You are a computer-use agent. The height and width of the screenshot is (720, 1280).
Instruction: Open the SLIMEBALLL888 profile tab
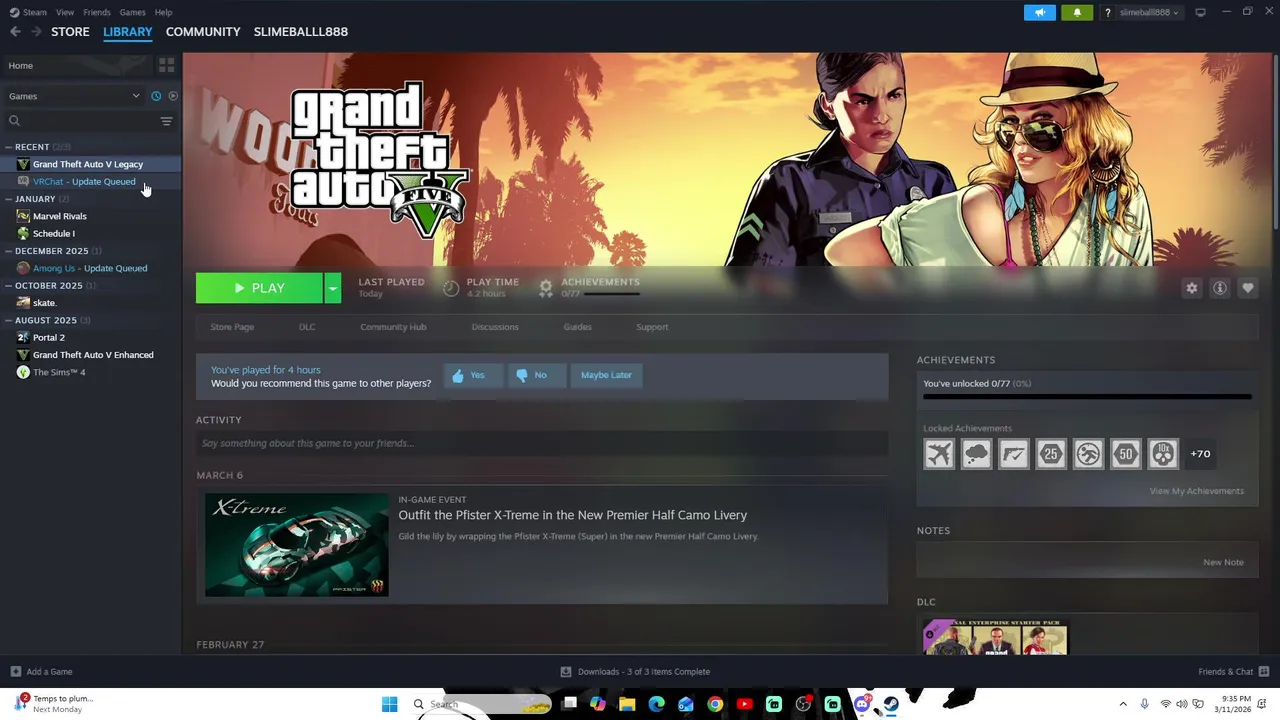tap(301, 32)
